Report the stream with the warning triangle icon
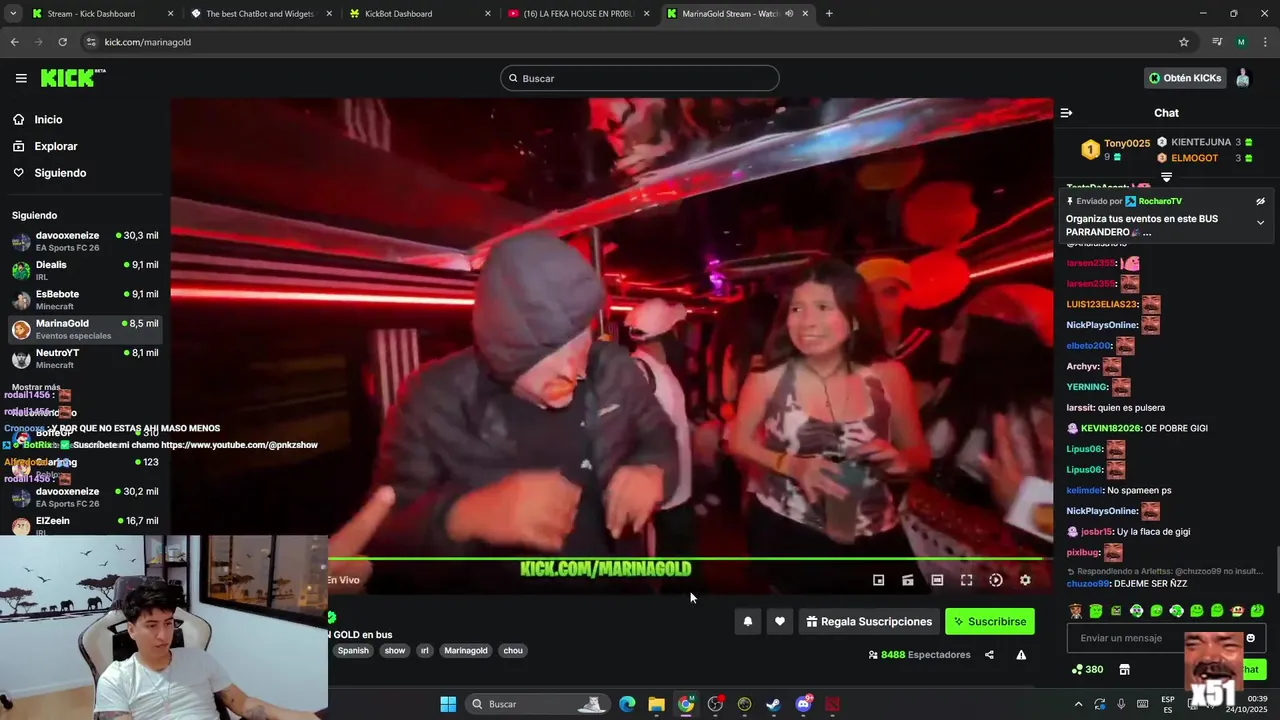This screenshot has height=720, width=1280. (x=1021, y=655)
